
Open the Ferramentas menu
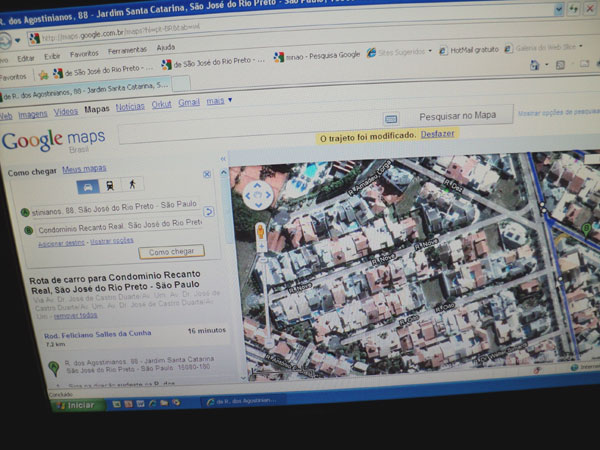[x=127, y=51]
